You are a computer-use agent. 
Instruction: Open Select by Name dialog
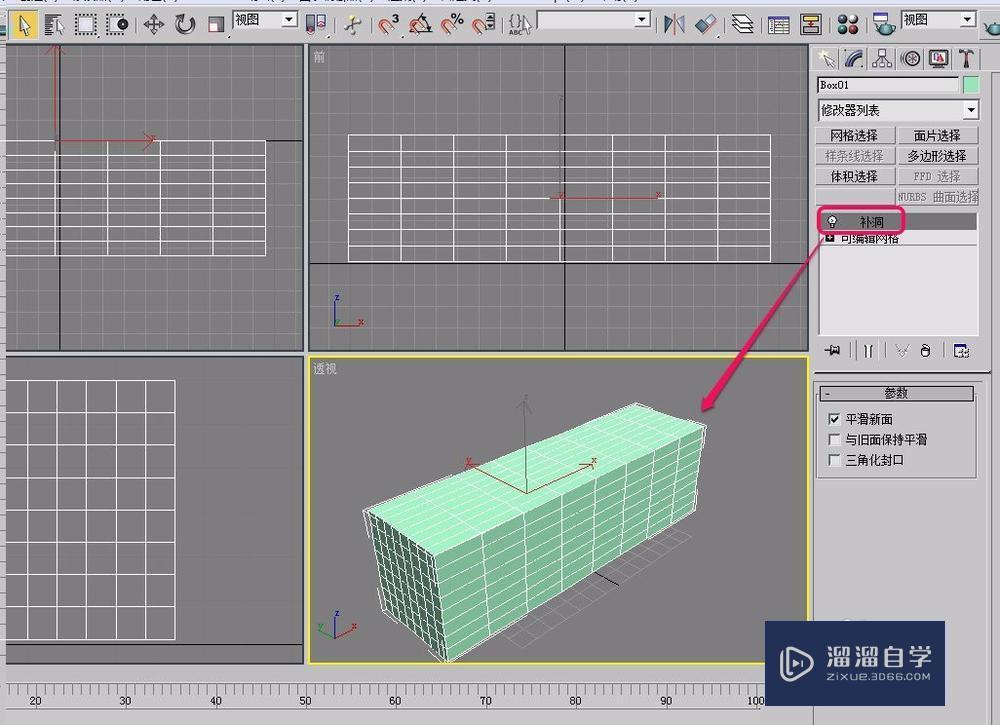55,22
